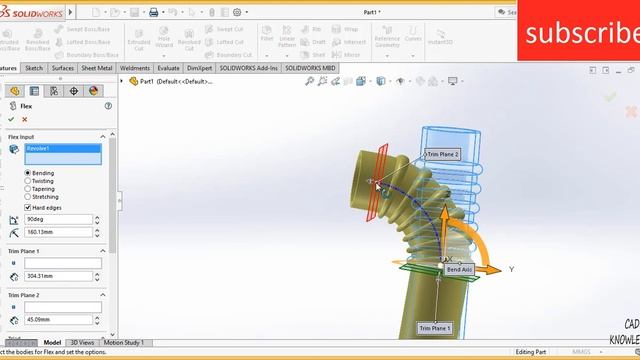The width and height of the screenshot is (640, 360).
Task: Click the Trim Plane 2 distance 45.09mm field
Action: [58, 320]
